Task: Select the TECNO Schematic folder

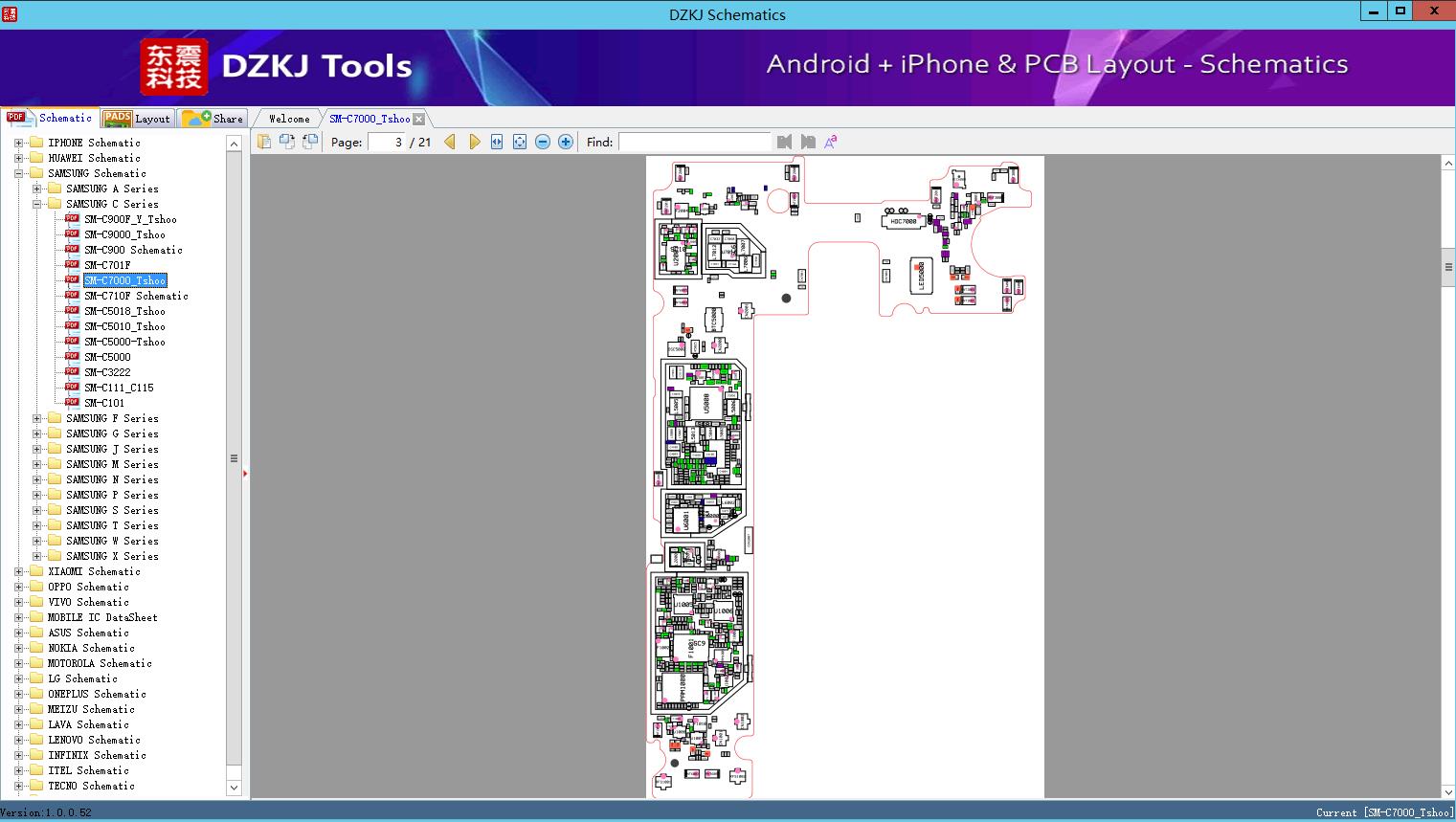Action: pos(91,786)
